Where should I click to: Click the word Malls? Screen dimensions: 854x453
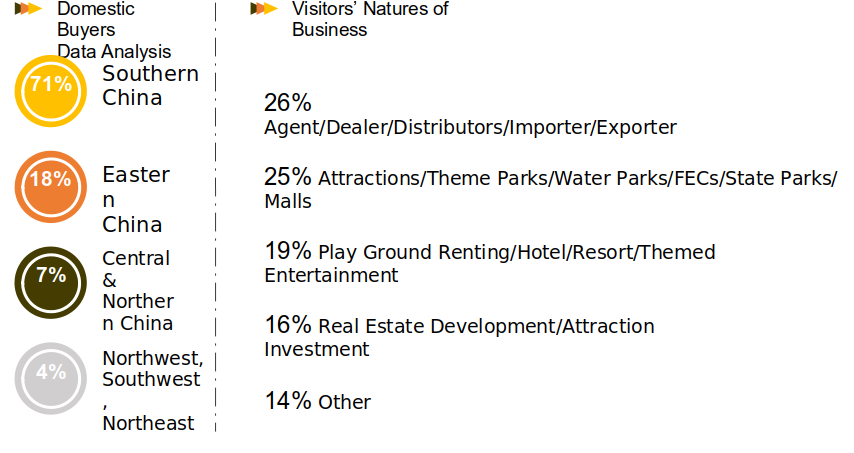(x=288, y=201)
